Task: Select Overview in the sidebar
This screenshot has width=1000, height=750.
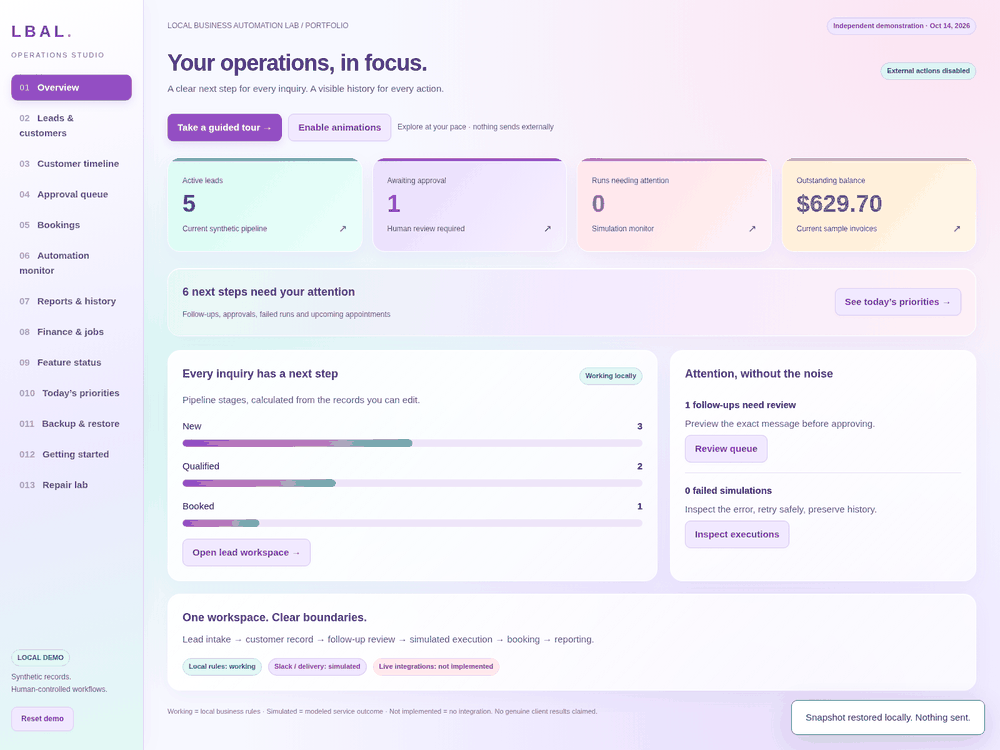Action: [x=71, y=87]
